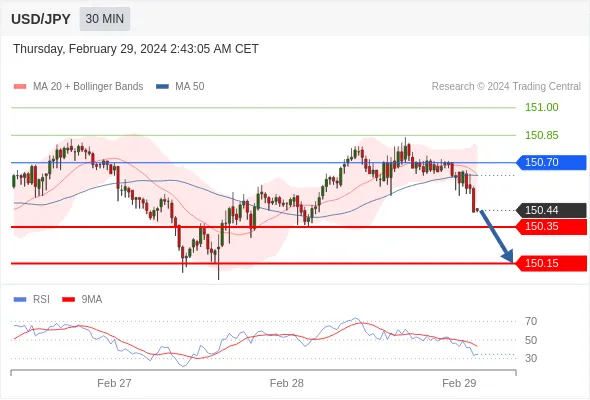Click the Research © 2024 Trading Central credit

coord(506,87)
